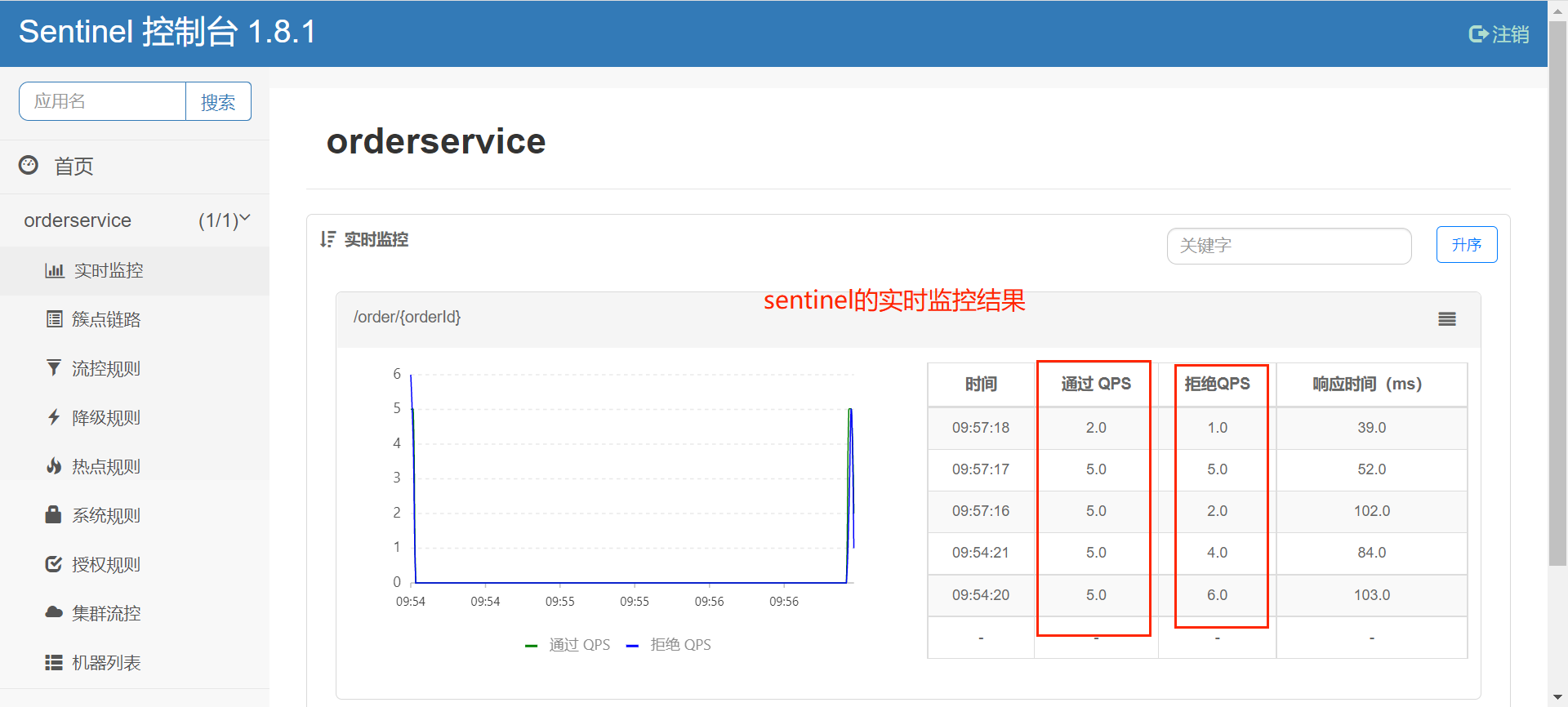
Task: Click the Sentinel 控制台 1.8.1 title
Action: tap(167, 32)
